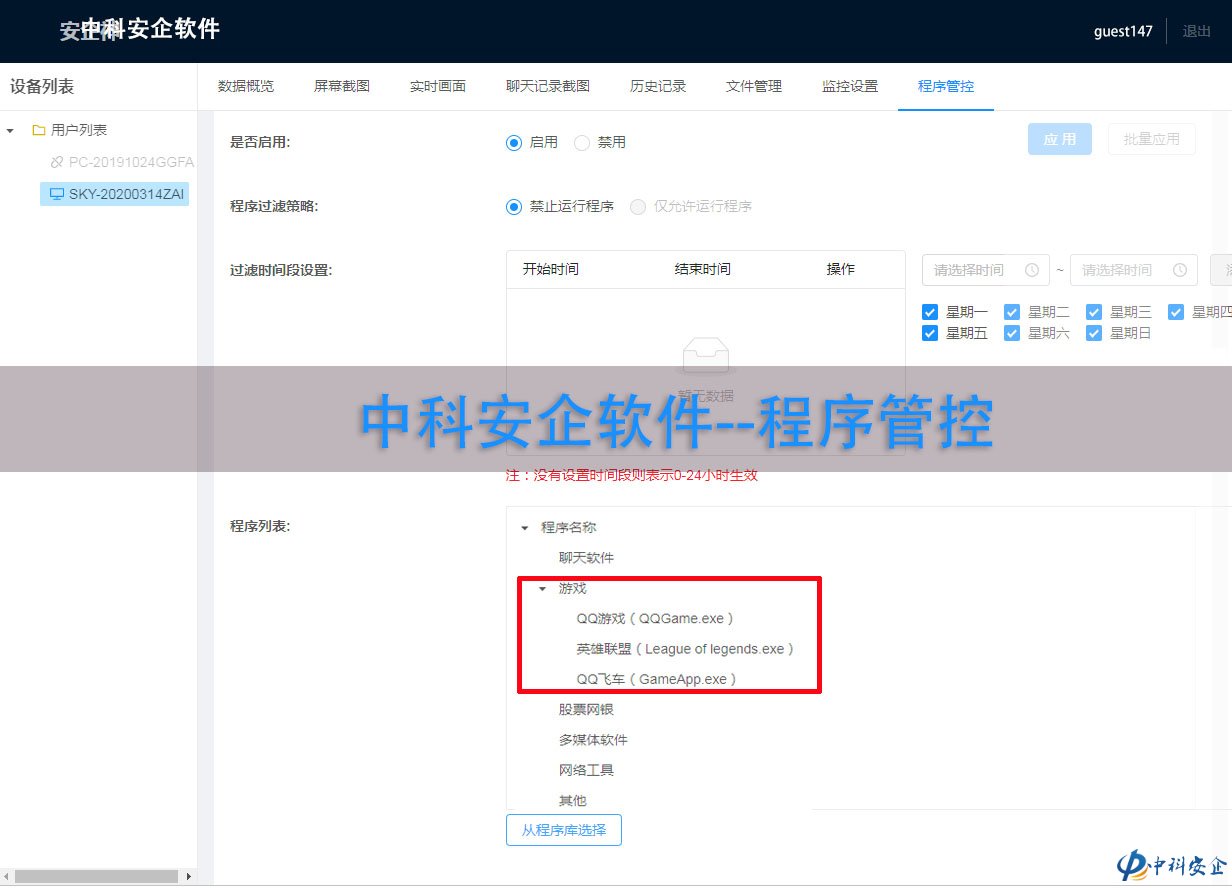The width and height of the screenshot is (1232, 888).
Task: Select the 禁用 radio button
Action: pos(582,143)
